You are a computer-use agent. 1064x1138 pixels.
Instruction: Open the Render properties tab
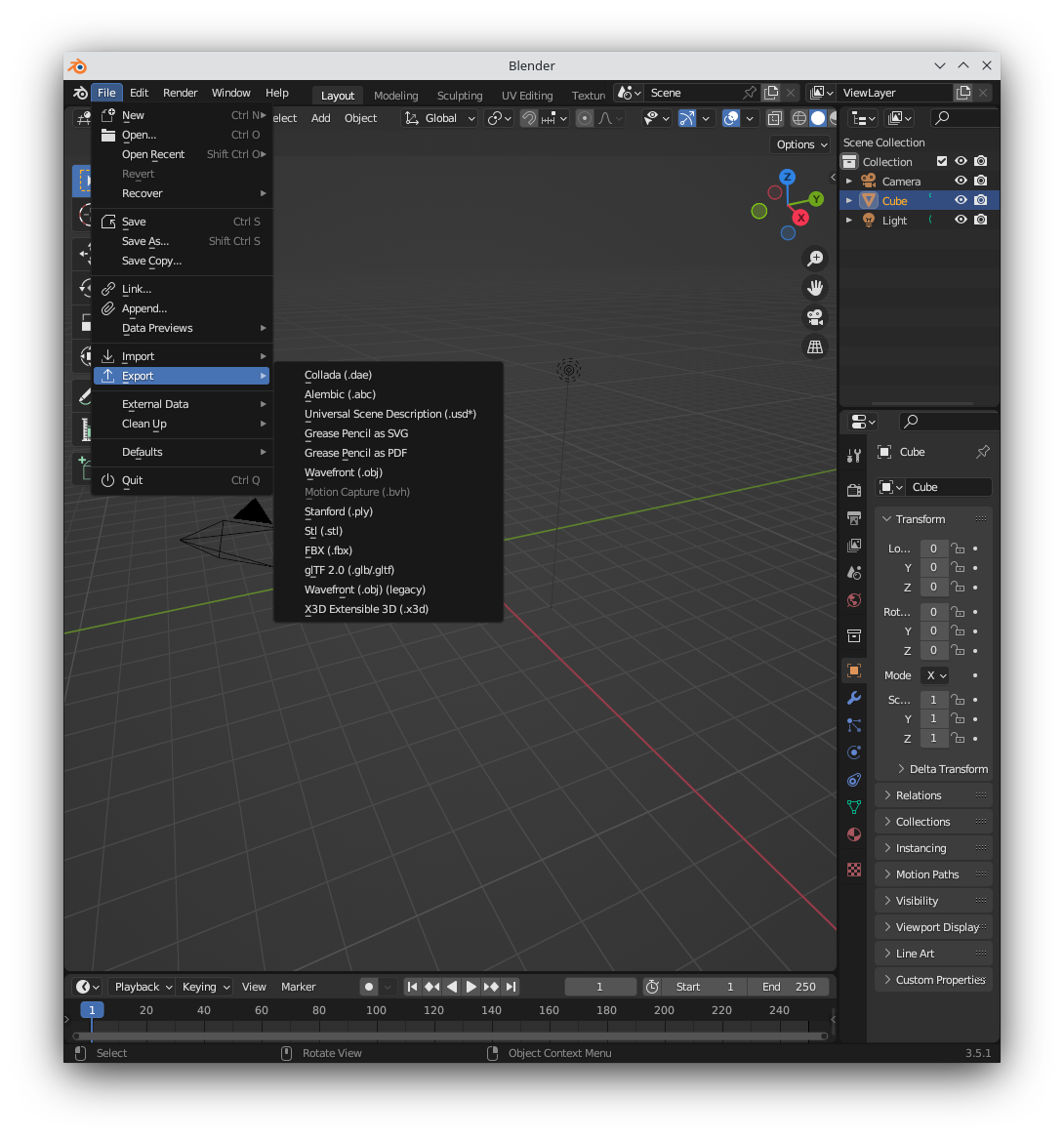(x=854, y=487)
